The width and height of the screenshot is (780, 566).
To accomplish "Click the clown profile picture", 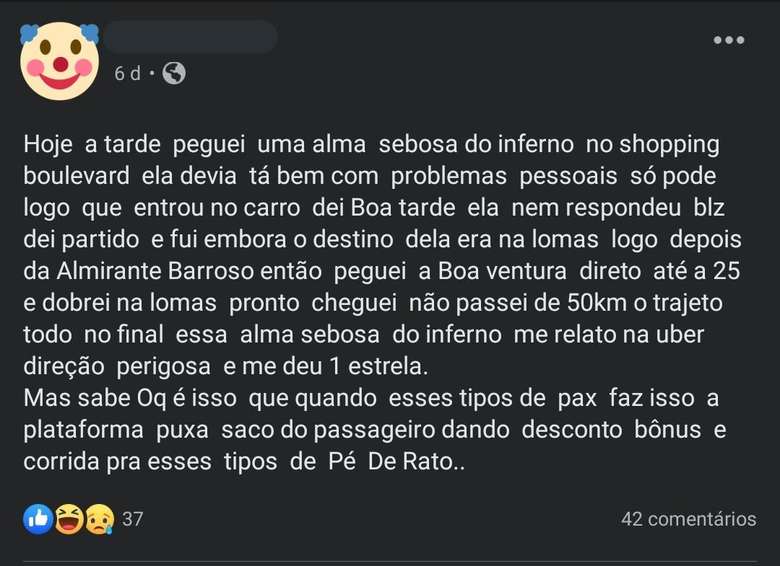I will [x=59, y=61].
